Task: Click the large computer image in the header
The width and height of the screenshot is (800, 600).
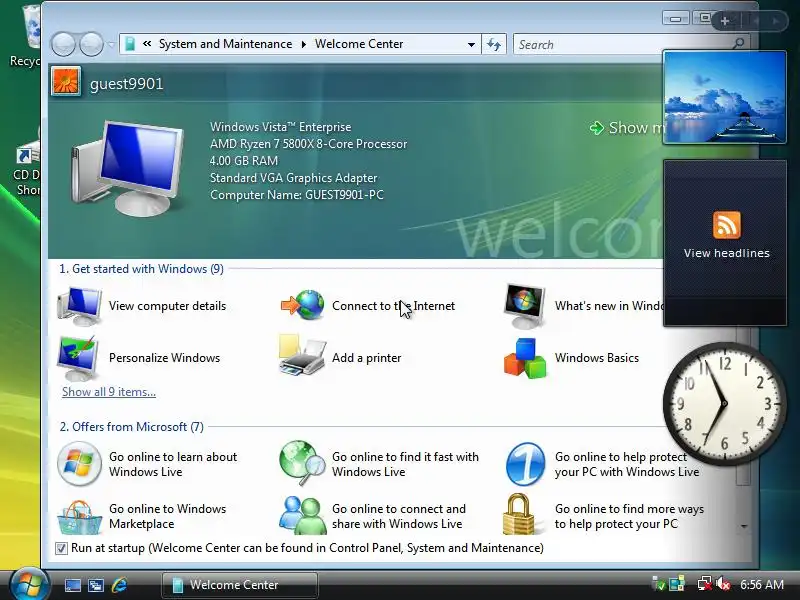Action: coord(128,168)
